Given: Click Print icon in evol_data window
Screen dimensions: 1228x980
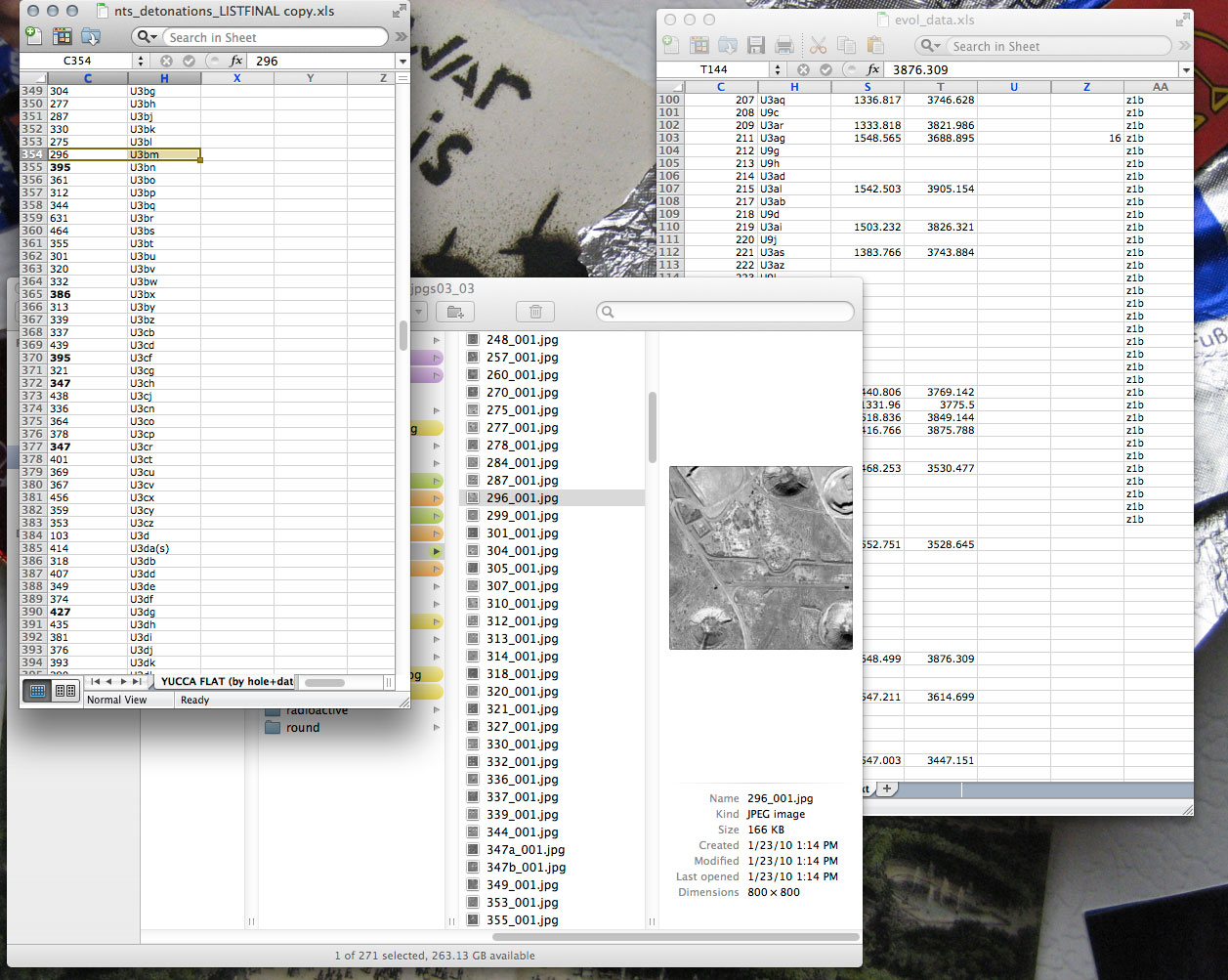Looking at the screenshot, I should coord(783,45).
